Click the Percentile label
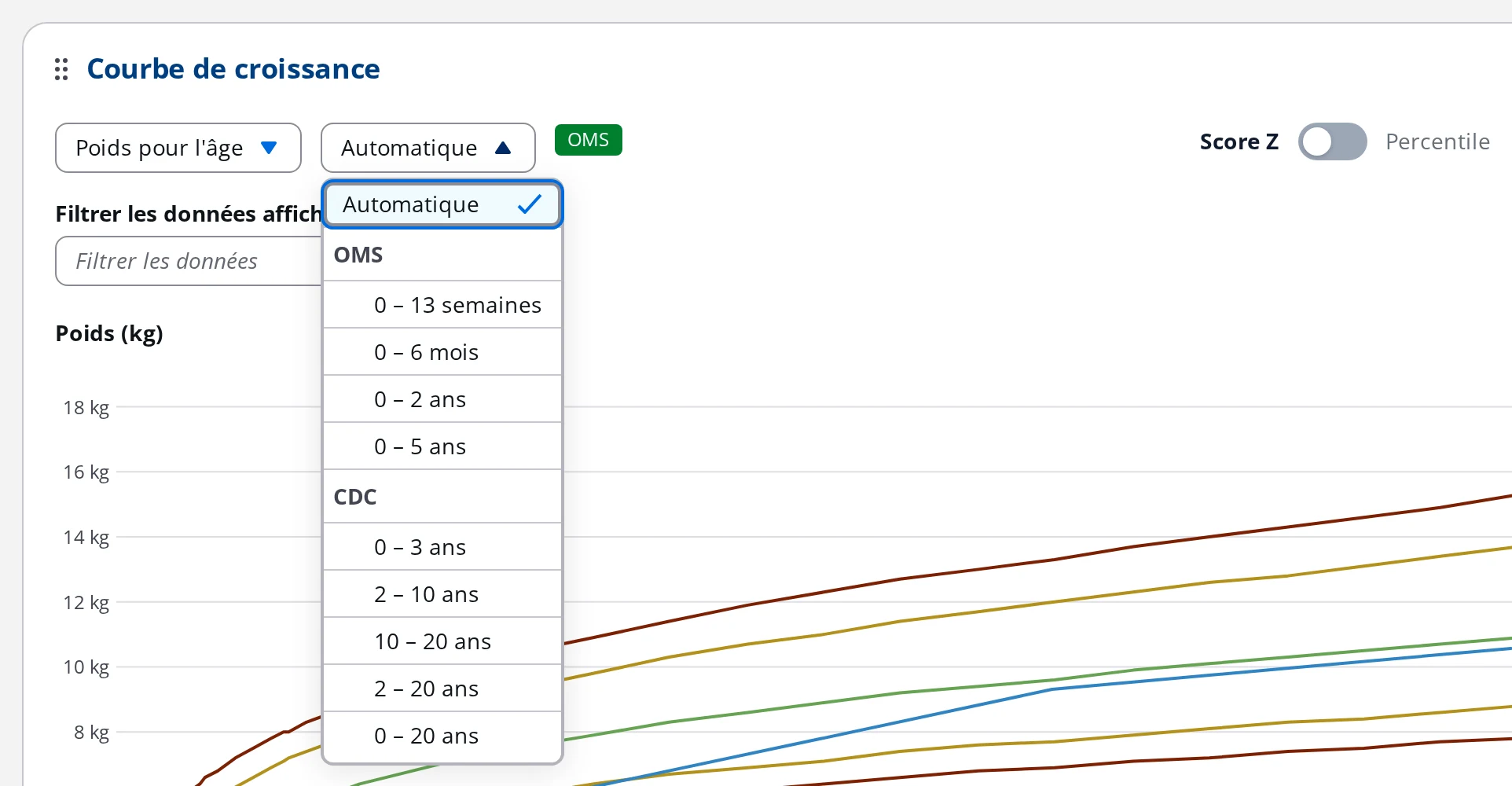 coord(1437,141)
